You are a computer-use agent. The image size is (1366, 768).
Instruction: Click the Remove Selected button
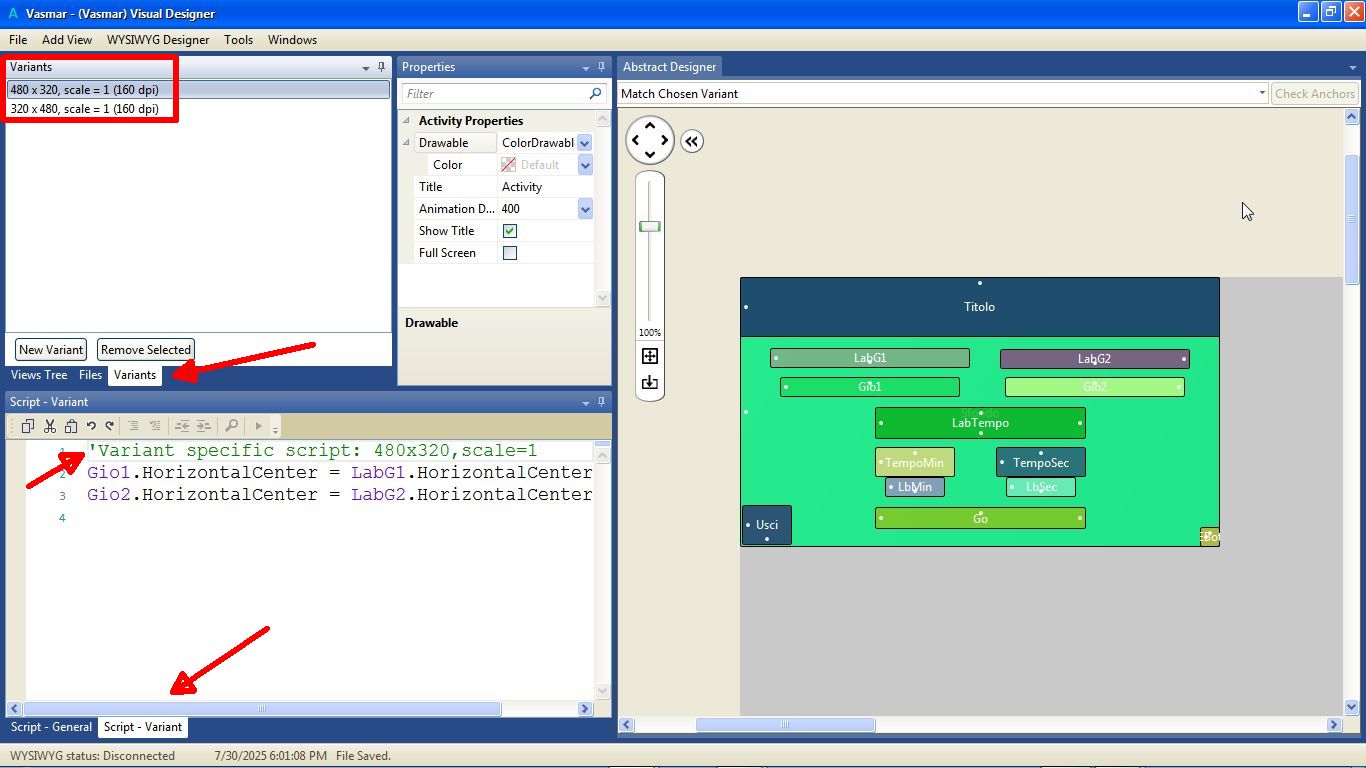(146, 350)
